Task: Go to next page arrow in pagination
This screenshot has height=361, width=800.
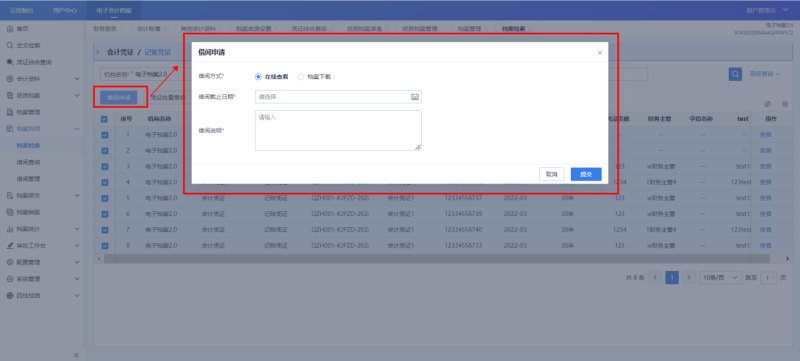Action: [x=689, y=277]
